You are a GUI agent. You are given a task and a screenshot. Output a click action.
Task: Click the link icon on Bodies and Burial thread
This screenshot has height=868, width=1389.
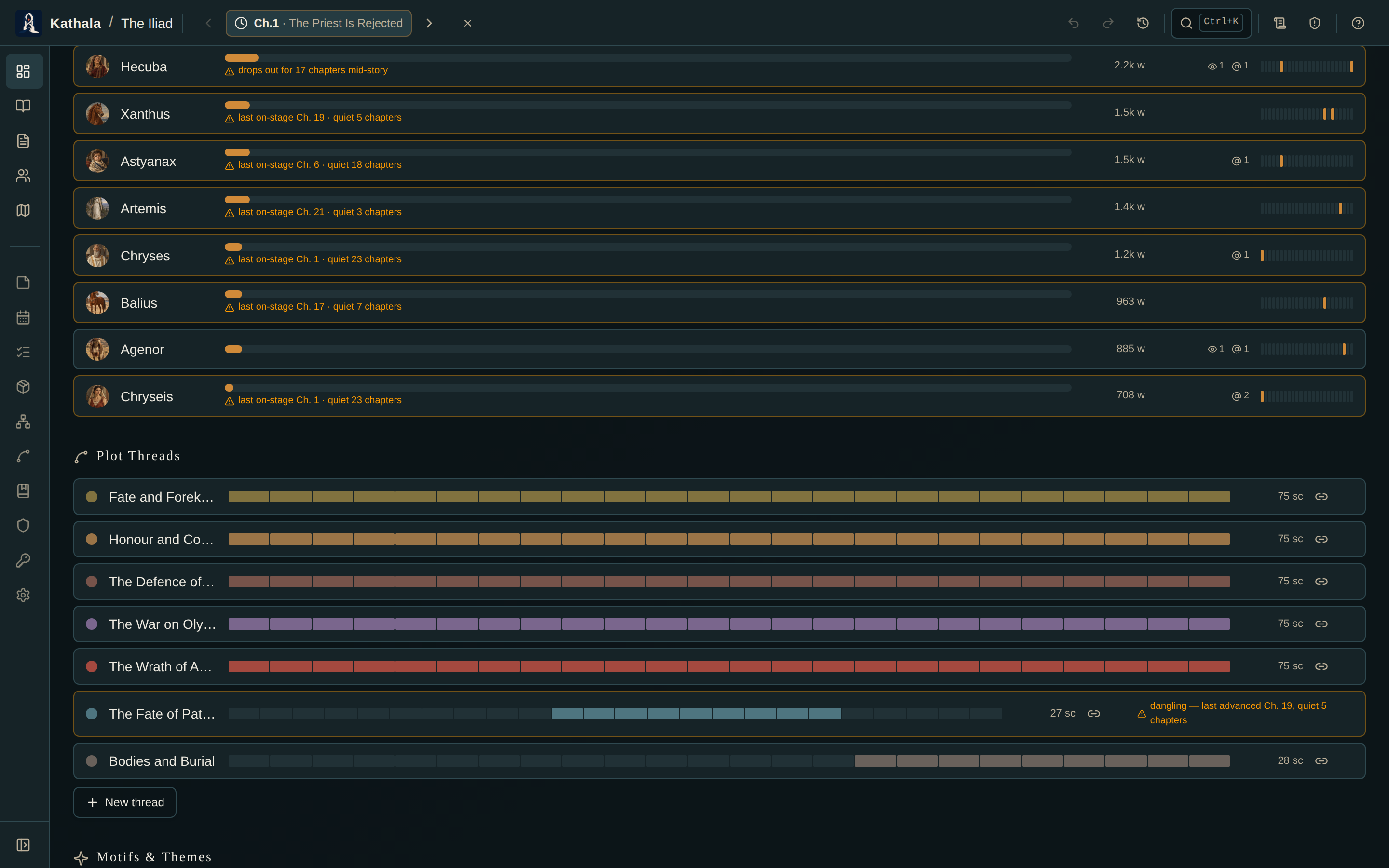pos(1321,760)
